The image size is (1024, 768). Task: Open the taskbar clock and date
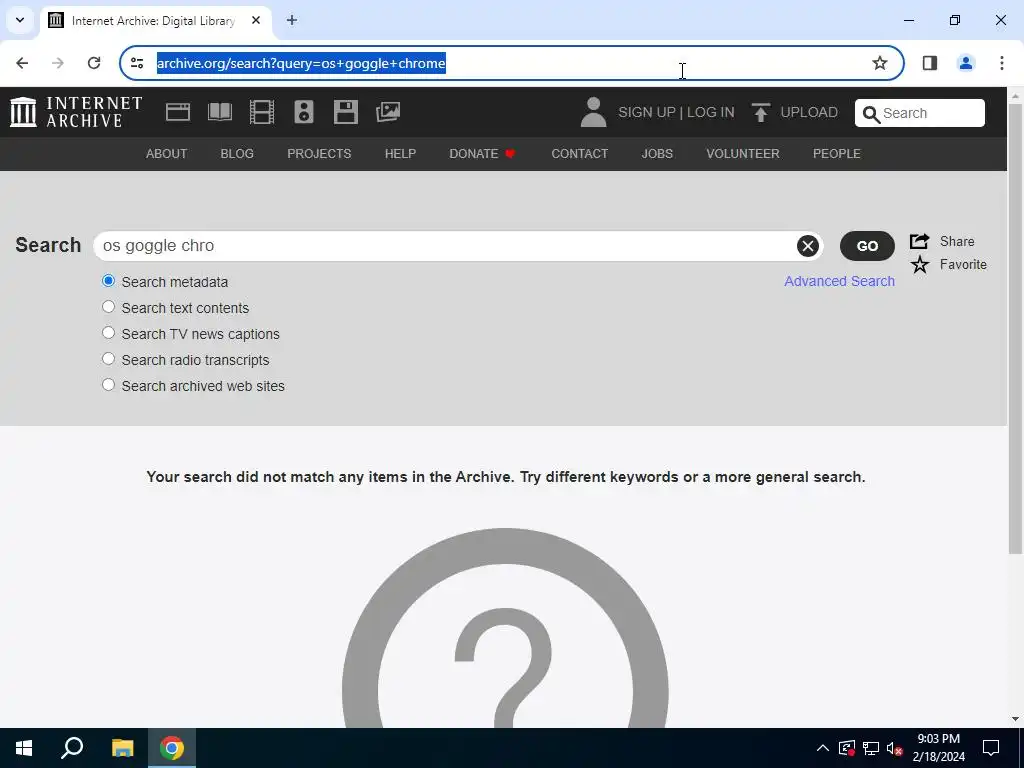point(938,748)
